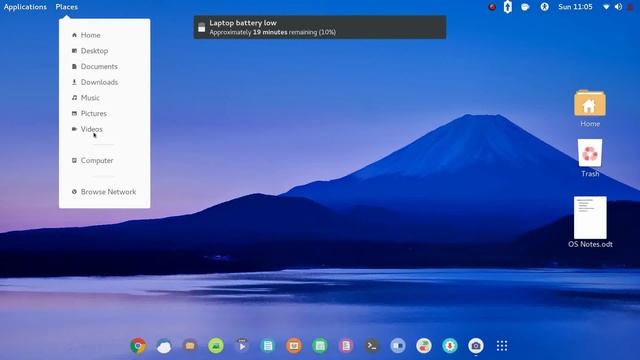Open the Sun 11:05 clock menu
The width and height of the screenshot is (640, 360).
tap(575, 7)
